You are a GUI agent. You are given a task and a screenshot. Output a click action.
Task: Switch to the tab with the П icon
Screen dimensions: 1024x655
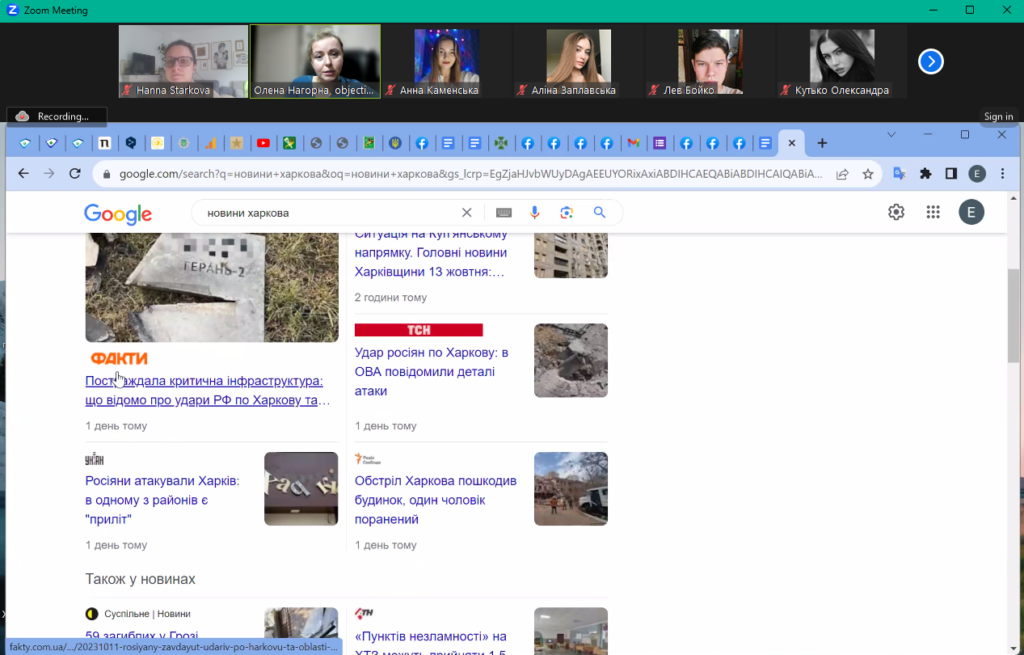click(104, 143)
